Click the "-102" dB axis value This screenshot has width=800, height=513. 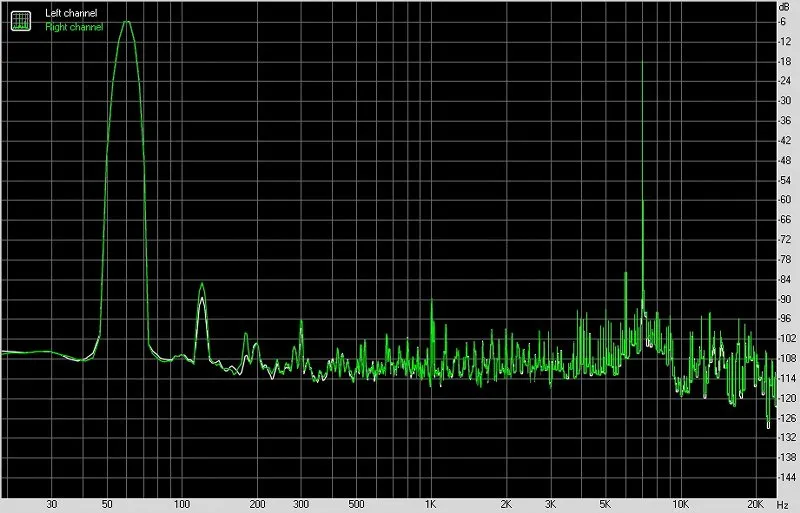pyautogui.click(x=787, y=338)
